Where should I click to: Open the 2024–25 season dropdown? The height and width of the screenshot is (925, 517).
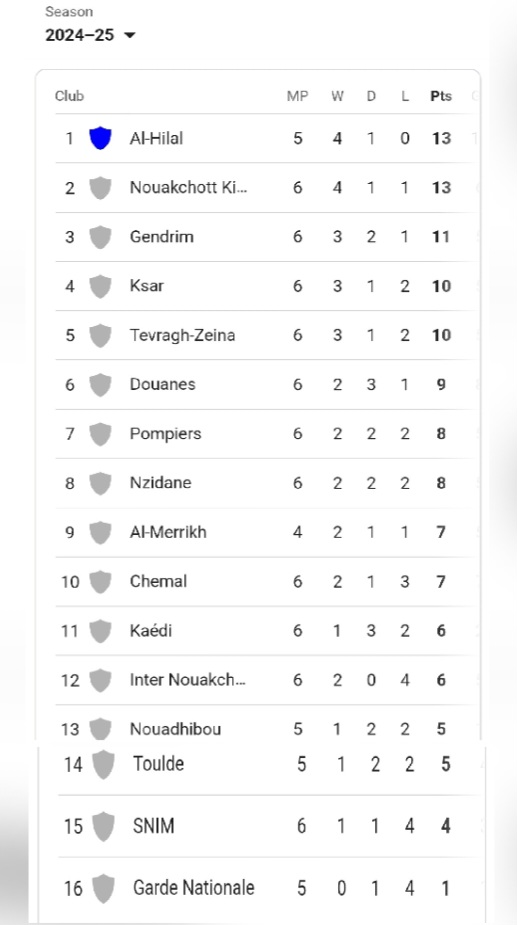coord(90,35)
